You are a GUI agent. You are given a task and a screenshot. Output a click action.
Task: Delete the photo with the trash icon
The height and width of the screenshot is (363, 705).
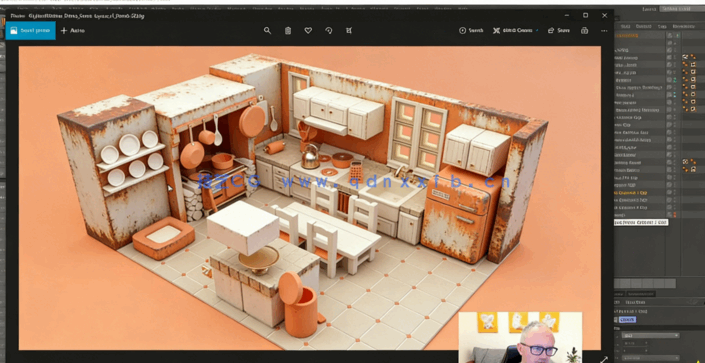click(x=288, y=31)
